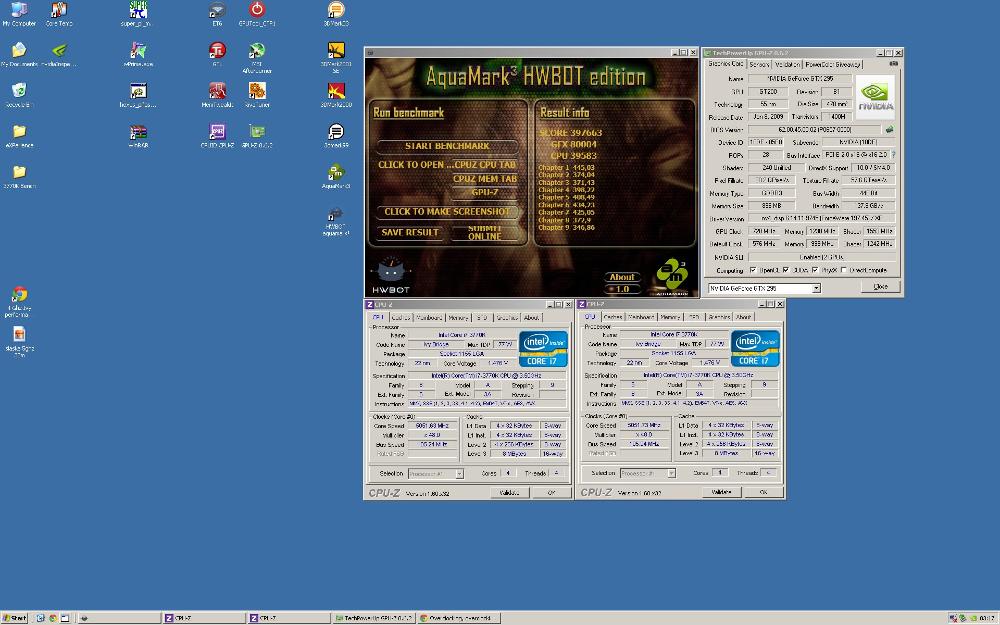This screenshot has width=1000, height=625.
Task: Click the Close button in GPU-Z
Action: 880,287
